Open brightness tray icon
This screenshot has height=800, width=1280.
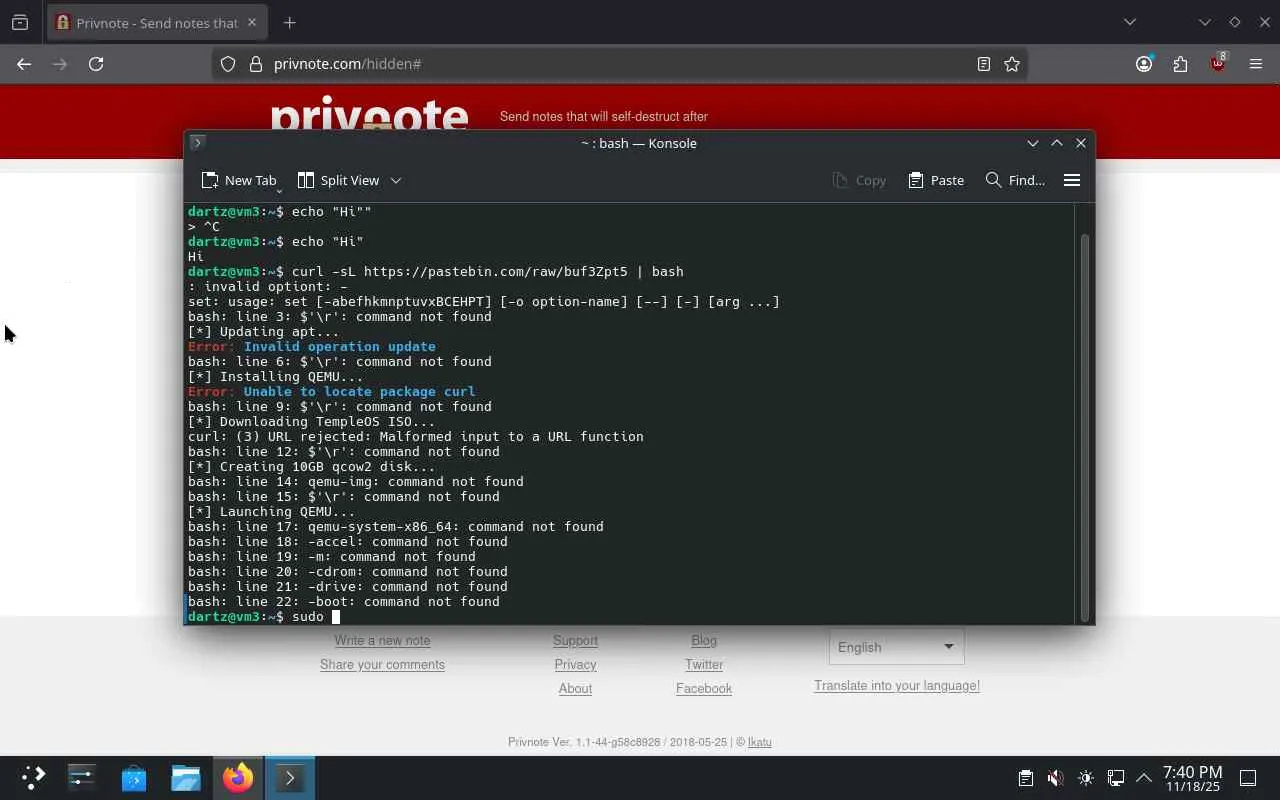[x=1086, y=778]
